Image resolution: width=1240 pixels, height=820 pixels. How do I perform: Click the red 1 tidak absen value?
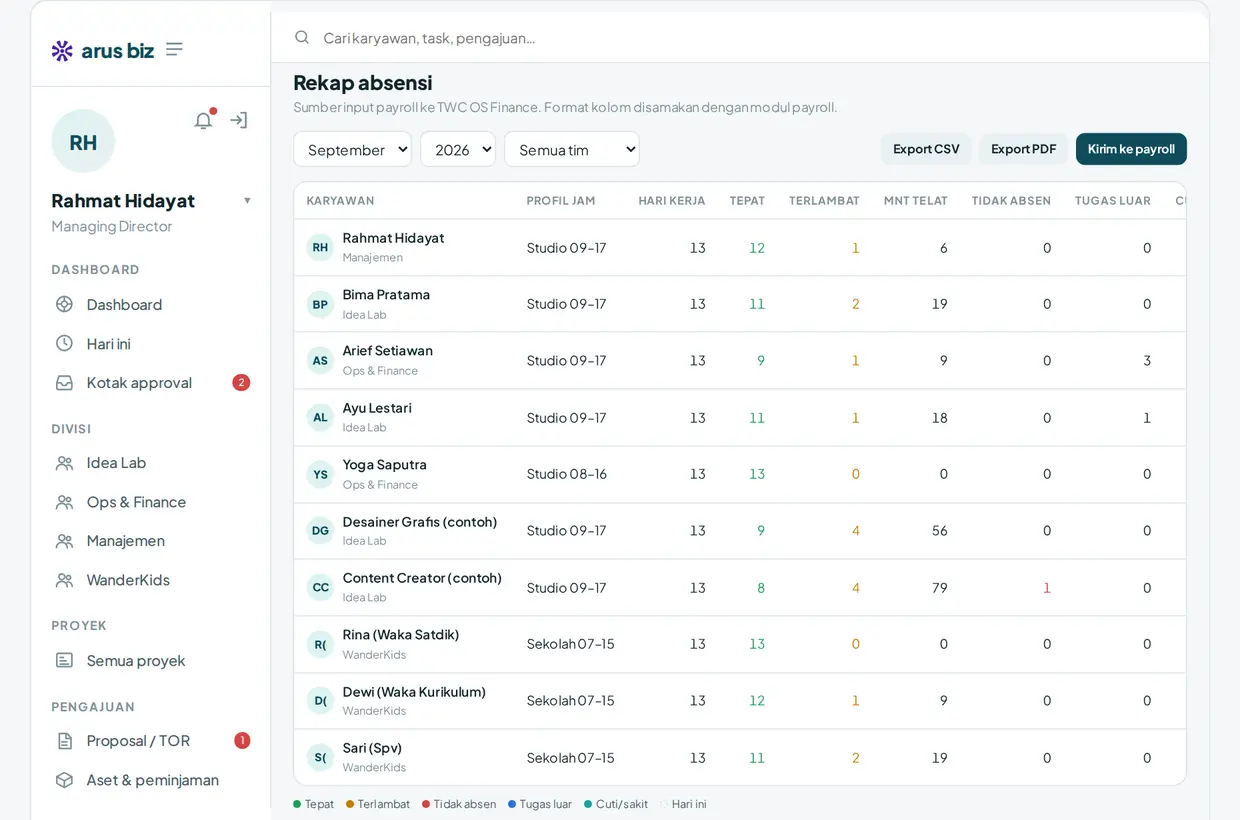click(1047, 588)
